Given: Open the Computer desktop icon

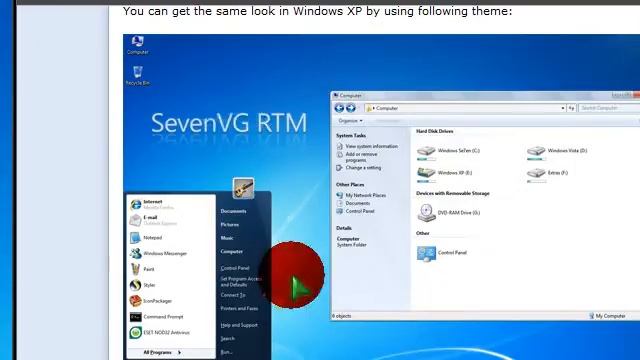Looking at the screenshot, I should coord(138,45).
